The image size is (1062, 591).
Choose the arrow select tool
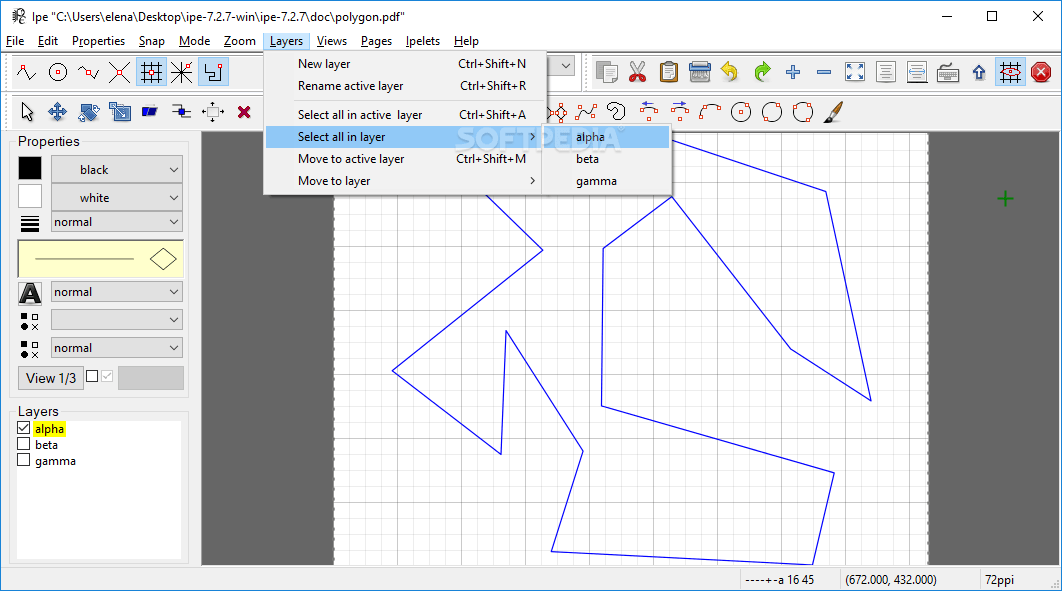pyautogui.click(x=26, y=112)
